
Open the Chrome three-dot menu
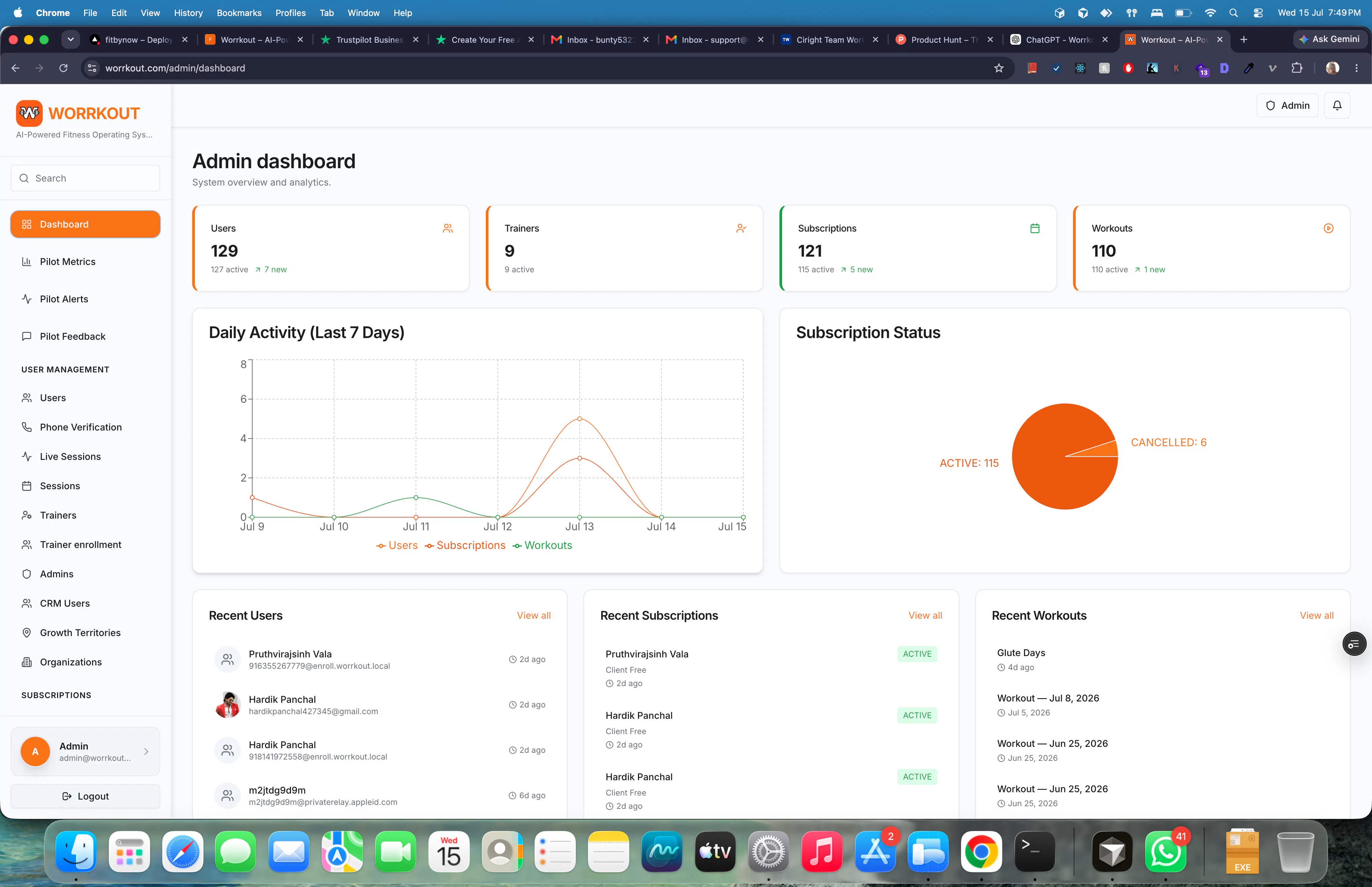1356,68
